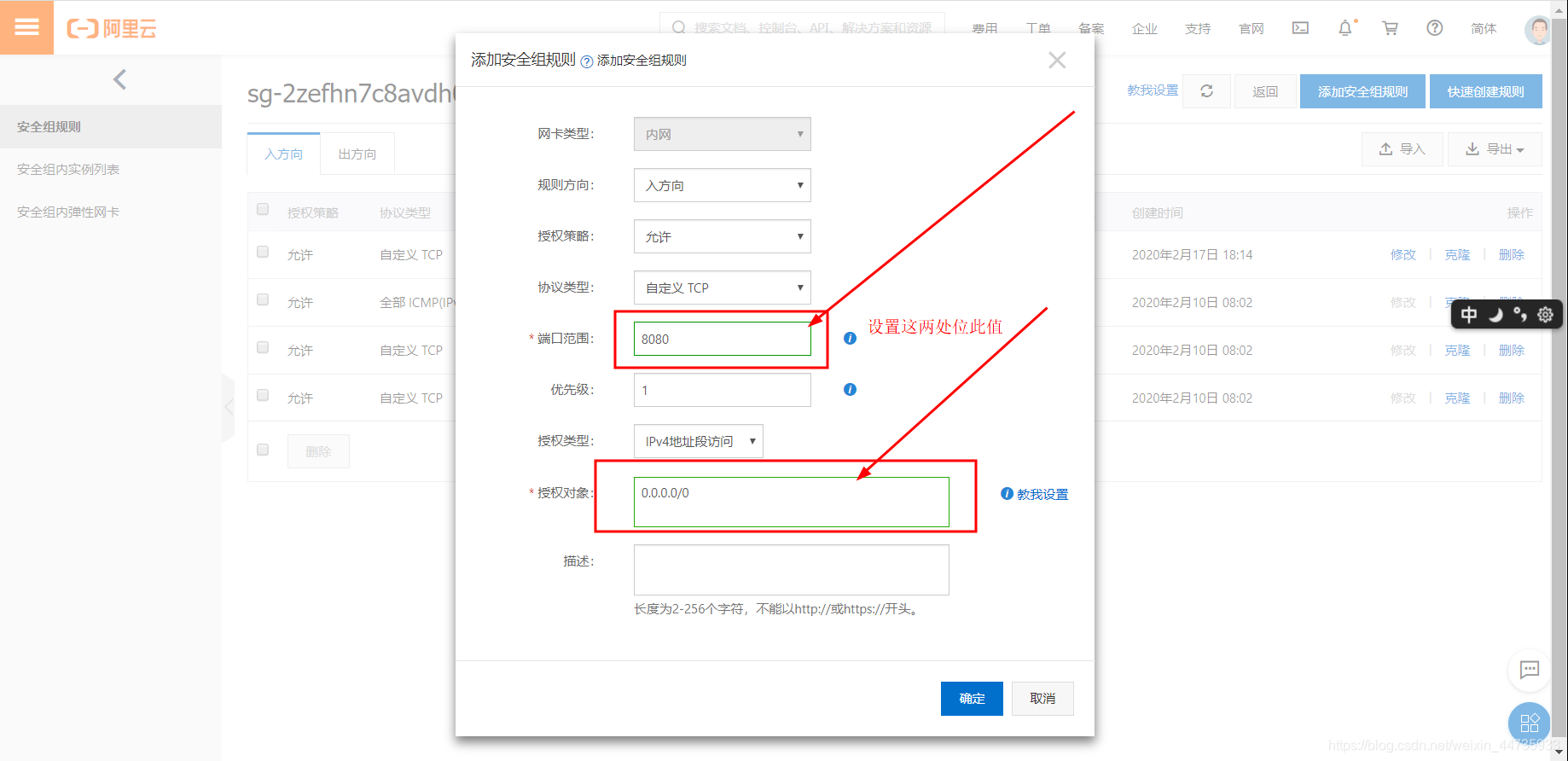Check the third rule row, second 自定义 TCP
The height and width of the screenshot is (761, 1568).
(263, 348)
